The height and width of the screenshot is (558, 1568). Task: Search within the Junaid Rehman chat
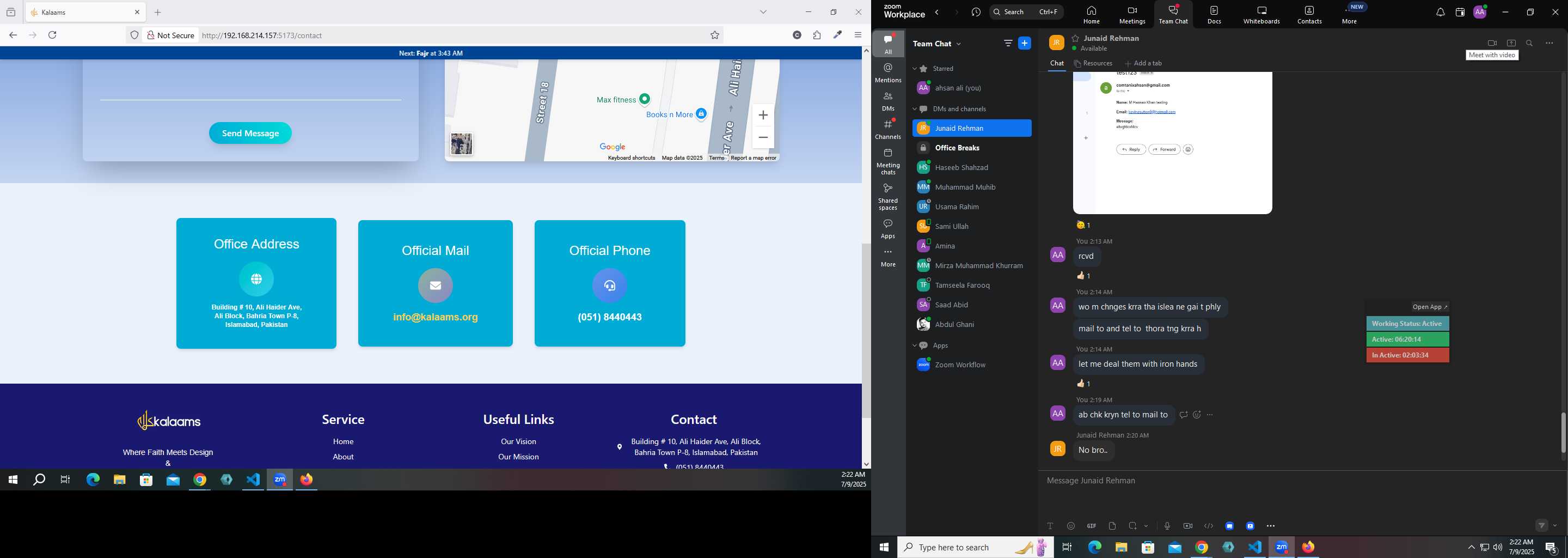[x=1530, y=43]
